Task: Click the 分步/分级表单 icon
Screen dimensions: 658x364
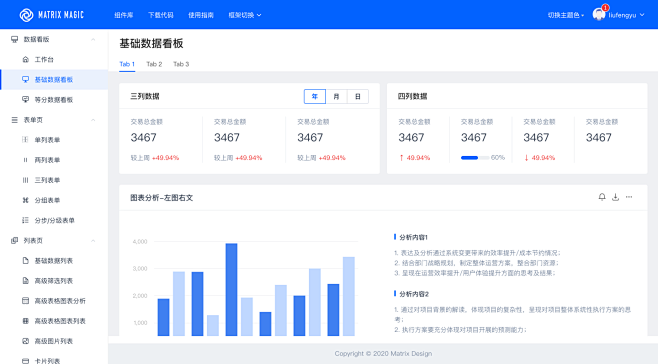Action: [26, 220]
